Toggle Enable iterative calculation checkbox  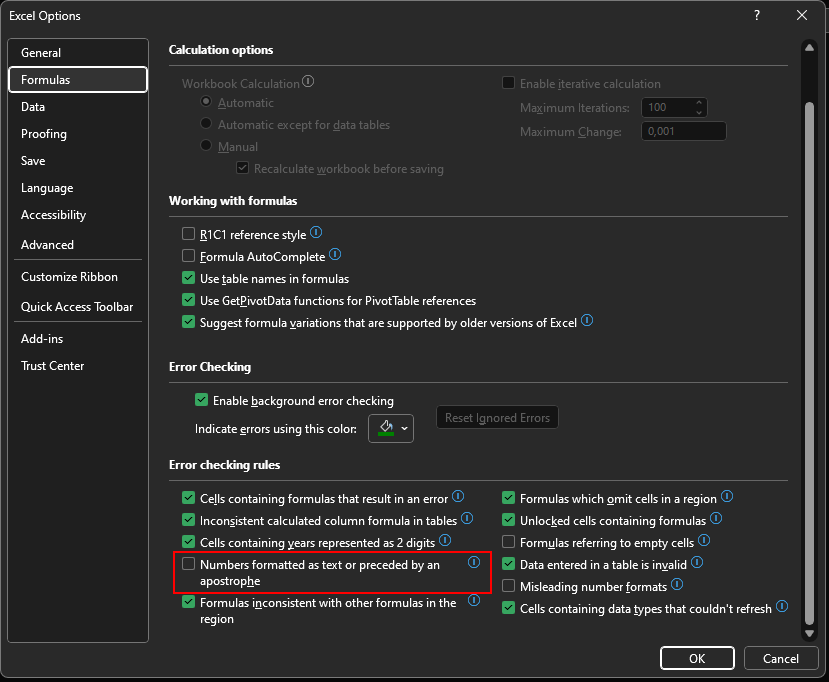coord(509,84)
